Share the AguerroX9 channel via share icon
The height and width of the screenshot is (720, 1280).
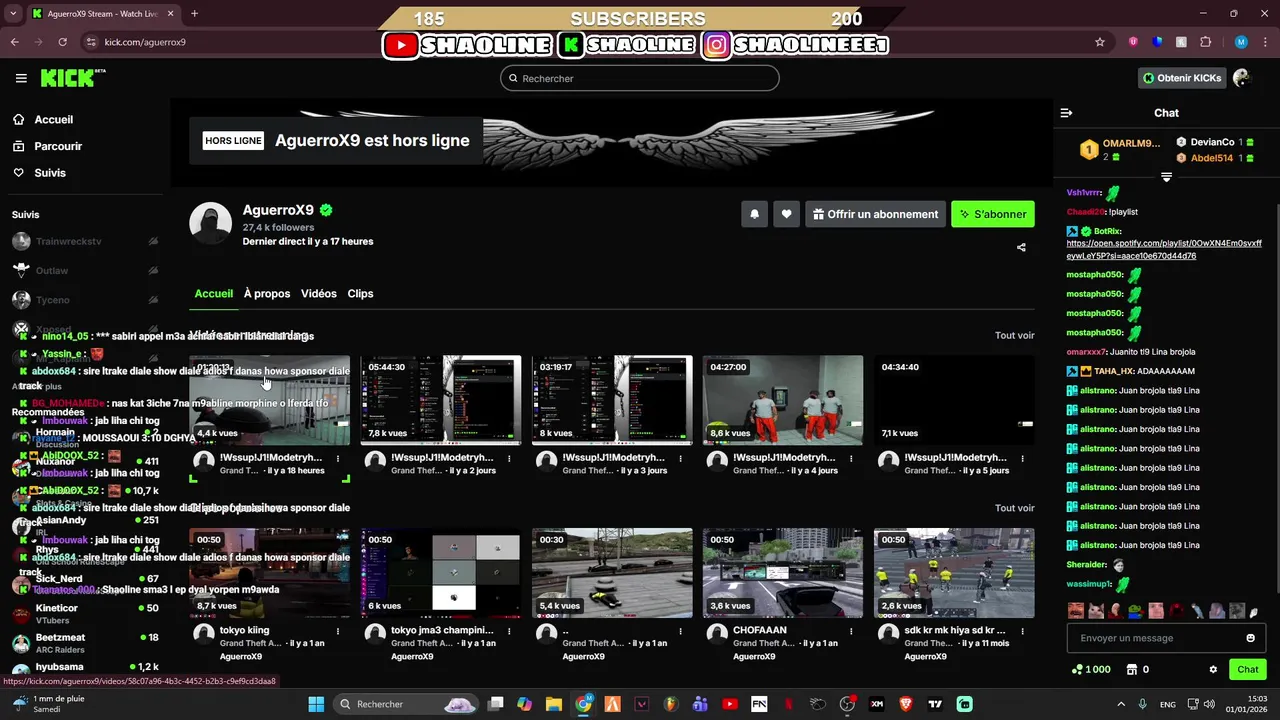[1021, 247]
